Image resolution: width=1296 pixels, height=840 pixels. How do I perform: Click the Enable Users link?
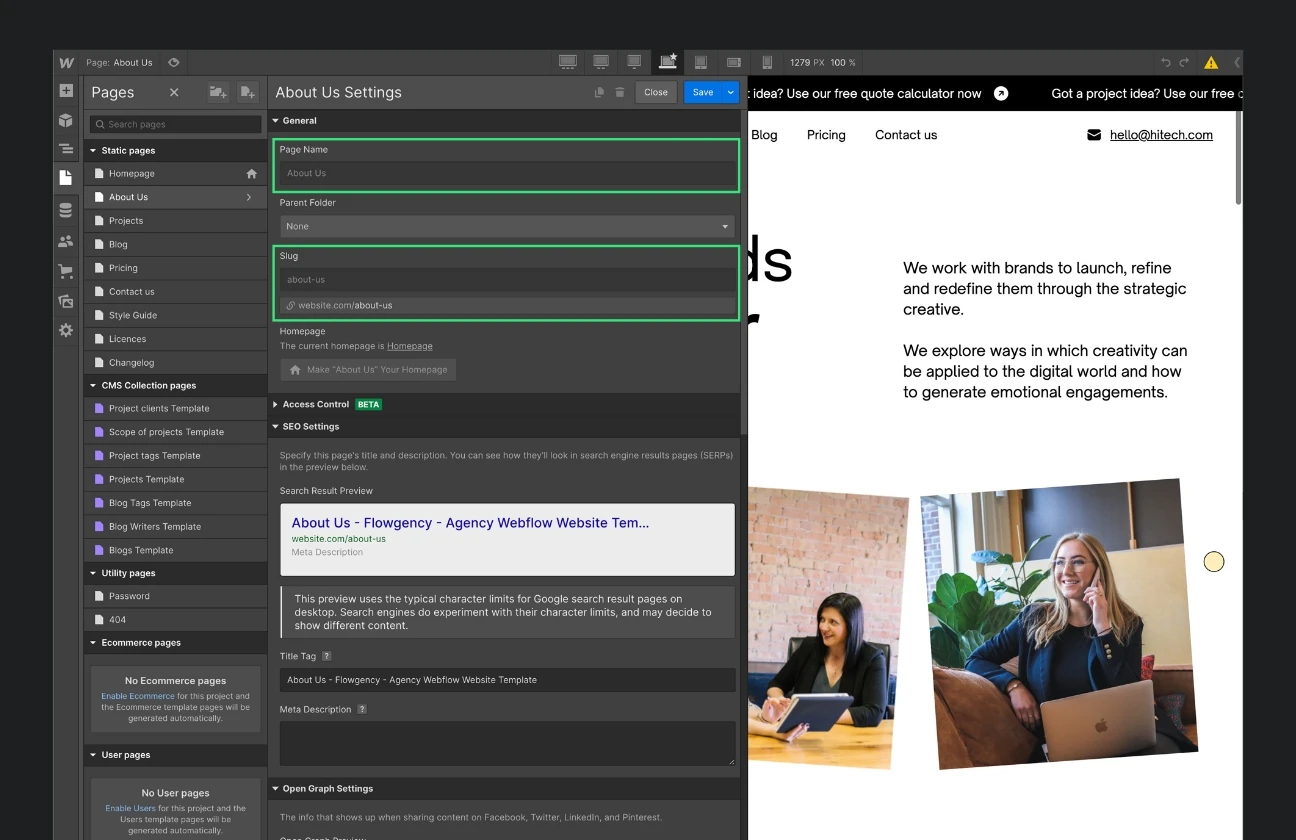(x=131, y=808)
